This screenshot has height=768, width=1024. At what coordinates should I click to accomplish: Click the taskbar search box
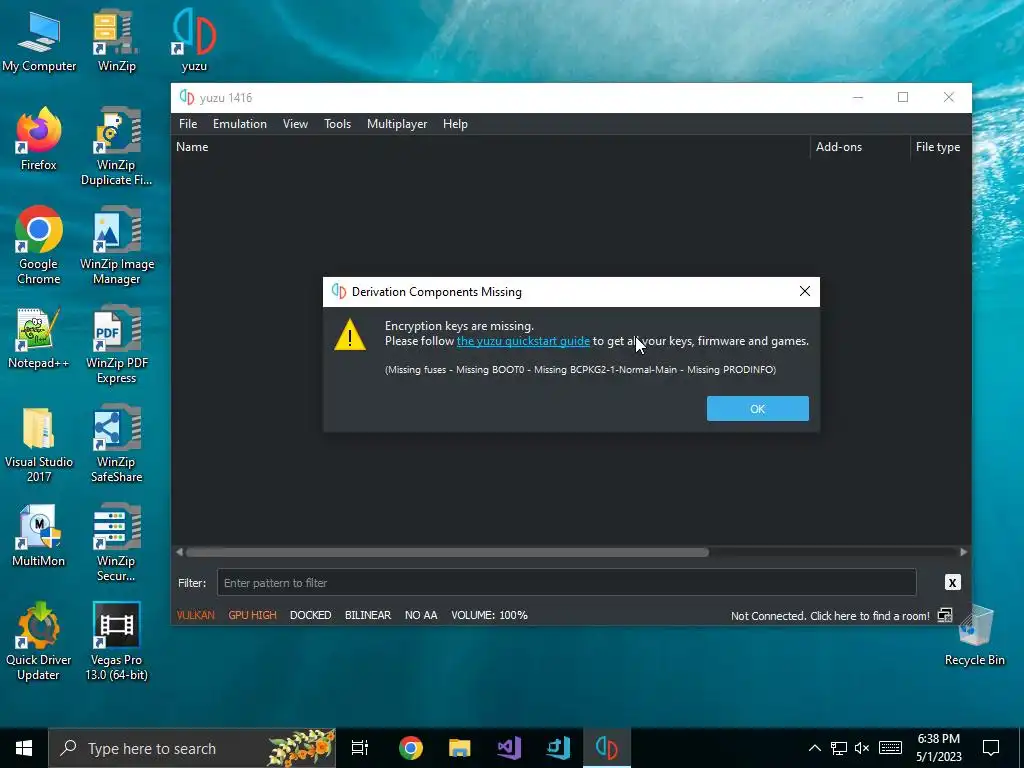pos(192,748)
